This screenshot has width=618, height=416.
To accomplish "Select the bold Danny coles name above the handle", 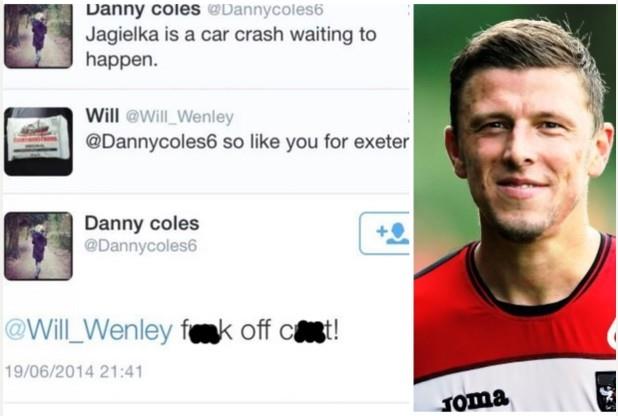I will point(142,224).
